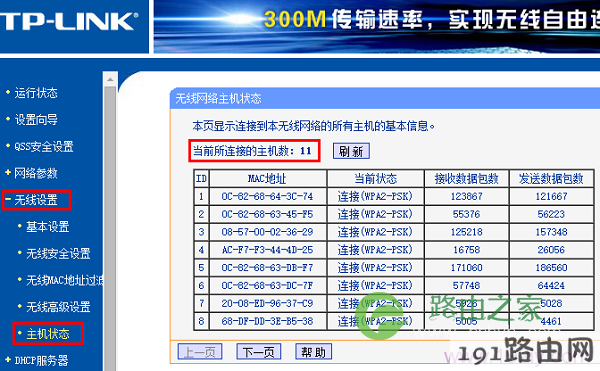
Task: Expand 网络参数 section
Action: click(x=35, y=173)
